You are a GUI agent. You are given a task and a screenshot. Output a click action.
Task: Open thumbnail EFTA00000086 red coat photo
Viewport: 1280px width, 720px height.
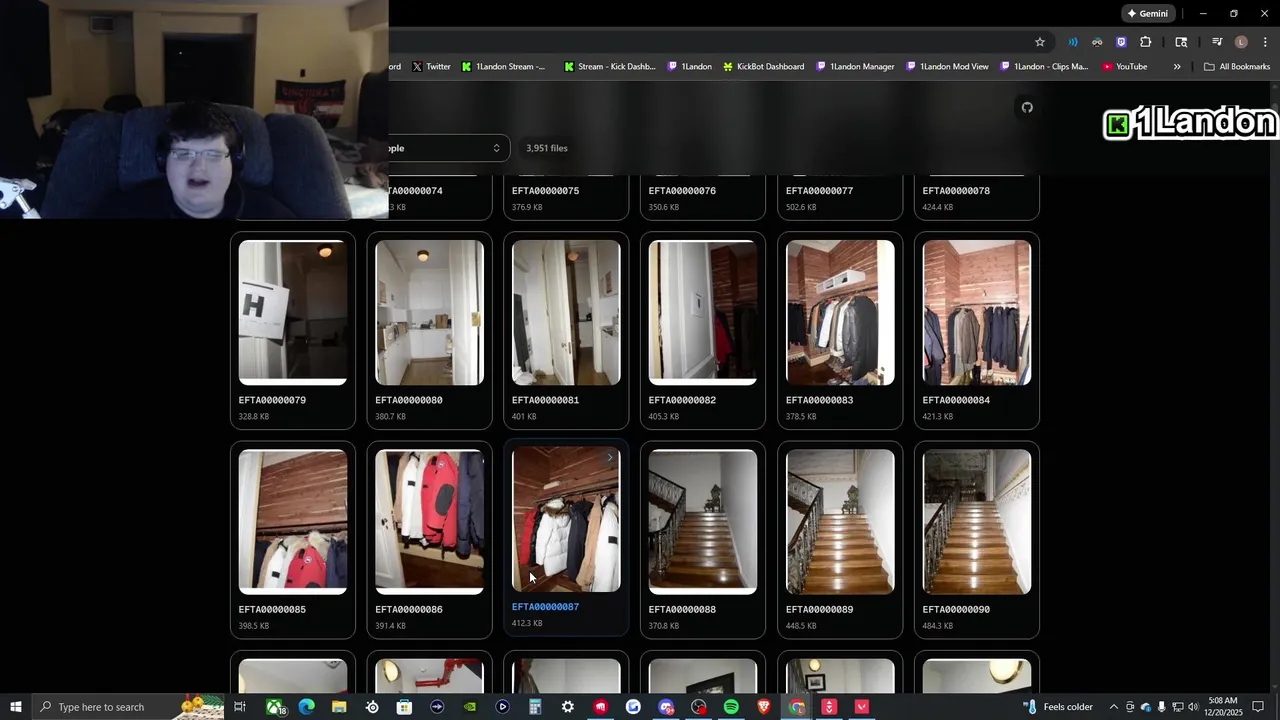[429, 522]
